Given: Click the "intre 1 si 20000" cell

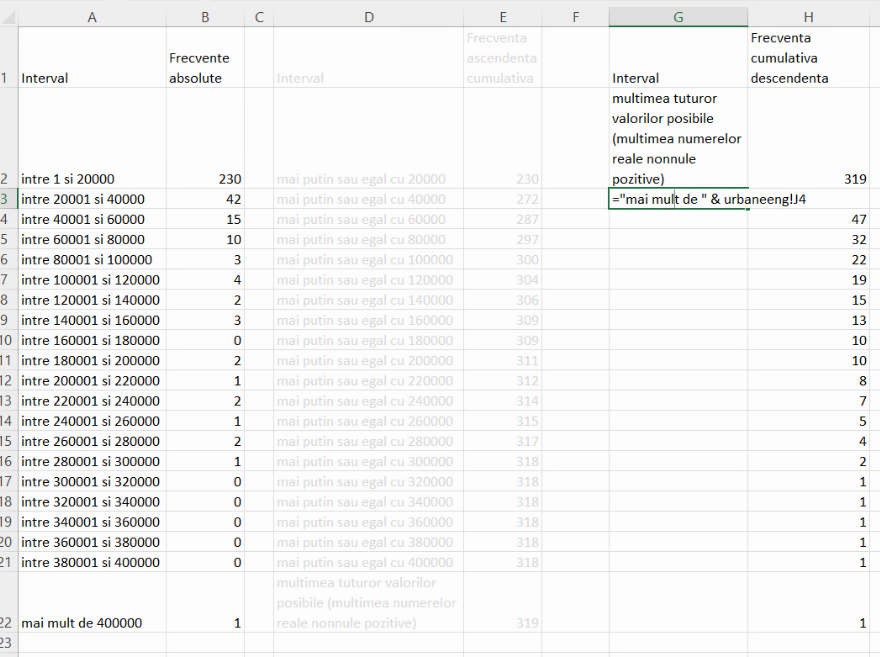Looking at the screenshot, I should [x=92, y=179].
